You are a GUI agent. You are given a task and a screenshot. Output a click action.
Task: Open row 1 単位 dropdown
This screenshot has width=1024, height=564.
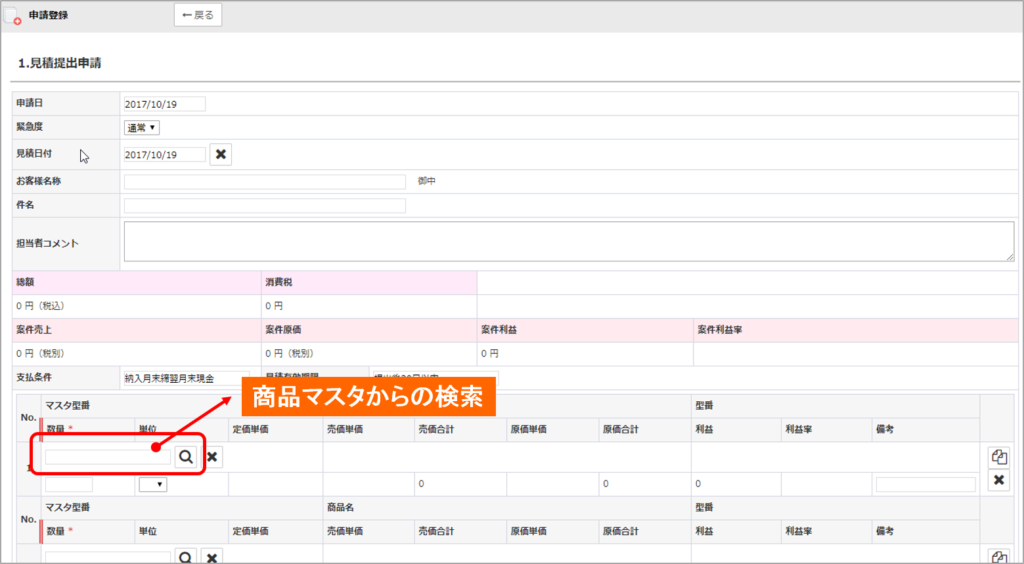tap(153, 484)
